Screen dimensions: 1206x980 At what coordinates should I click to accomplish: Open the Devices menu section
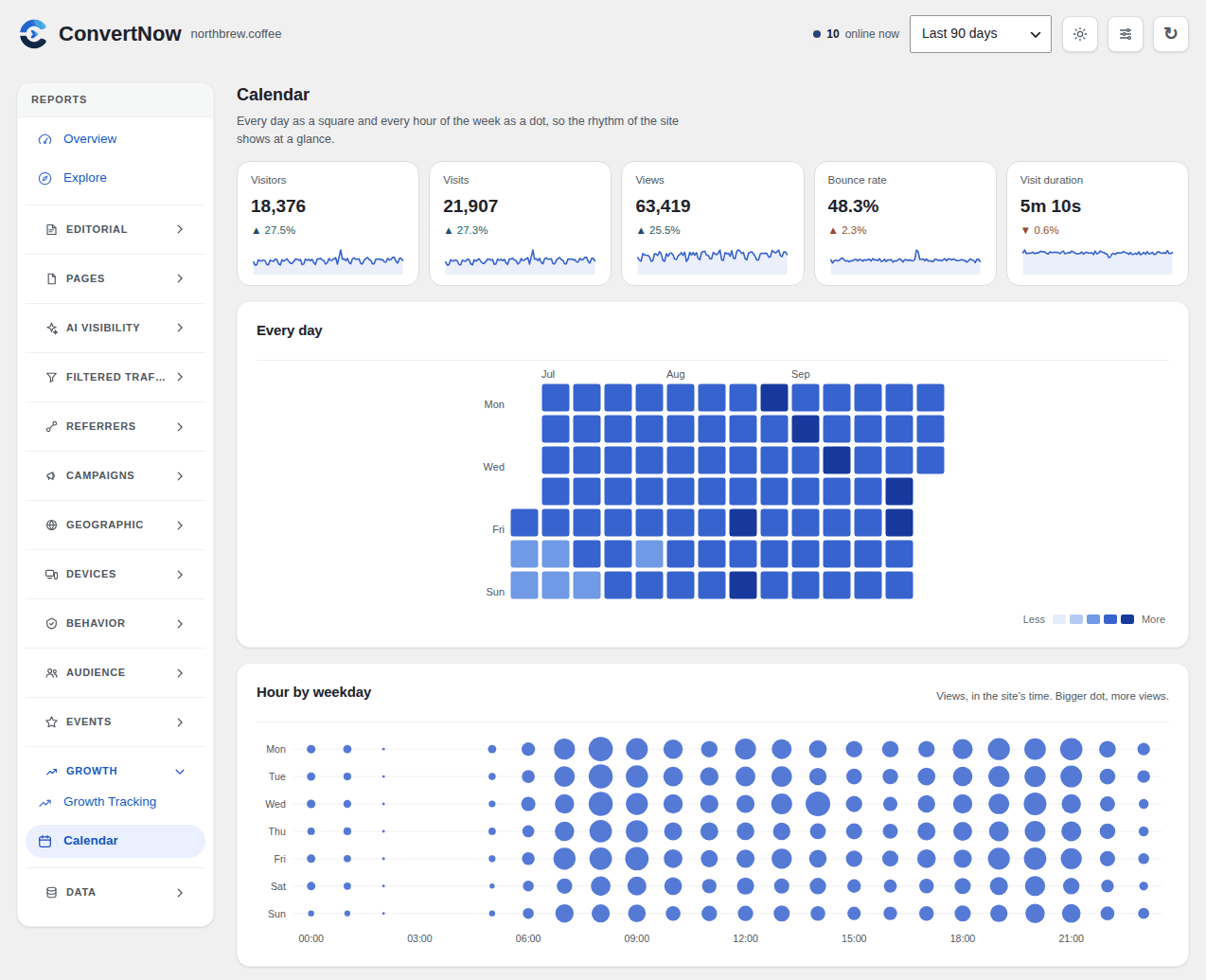[115, 575]
